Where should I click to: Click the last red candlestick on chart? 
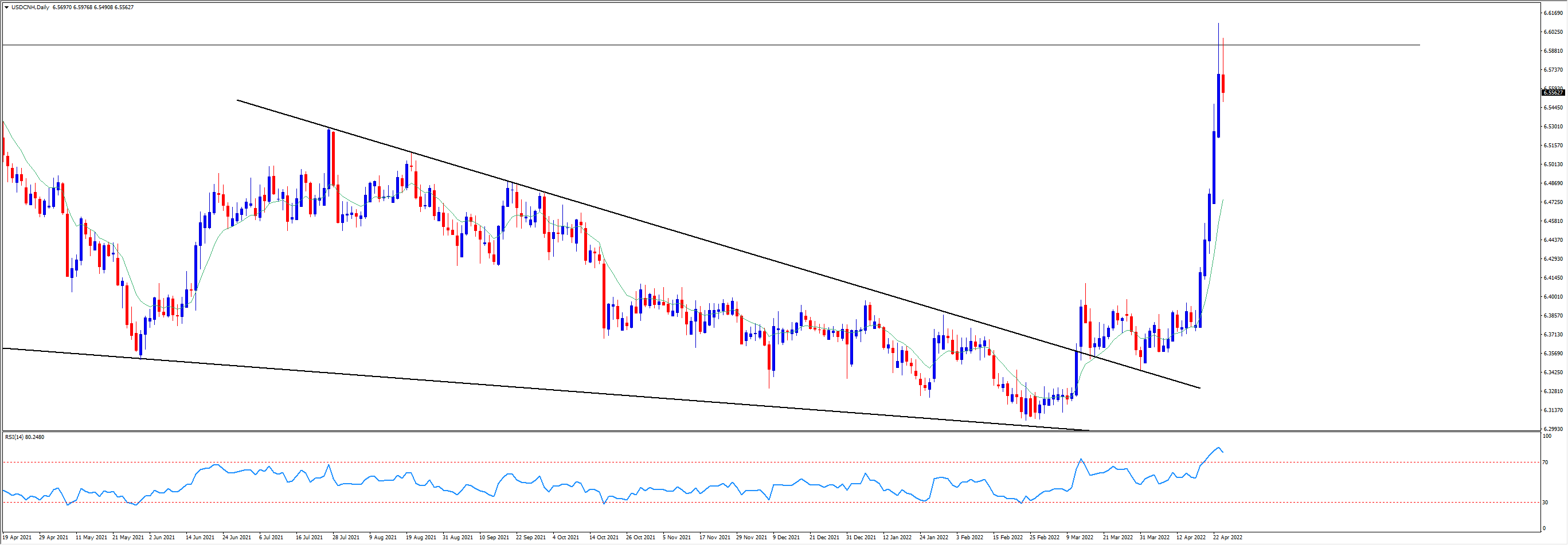[x=1223, y=83]
